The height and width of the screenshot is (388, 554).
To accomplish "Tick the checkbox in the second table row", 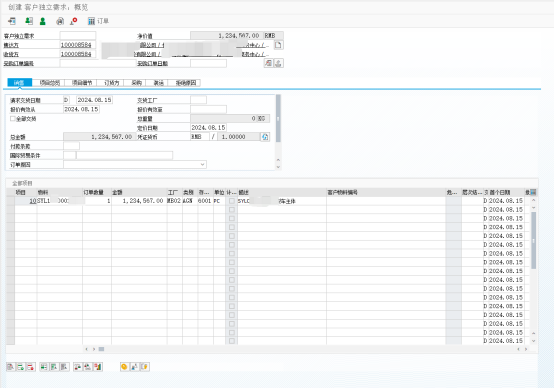I will coord(232,210).
